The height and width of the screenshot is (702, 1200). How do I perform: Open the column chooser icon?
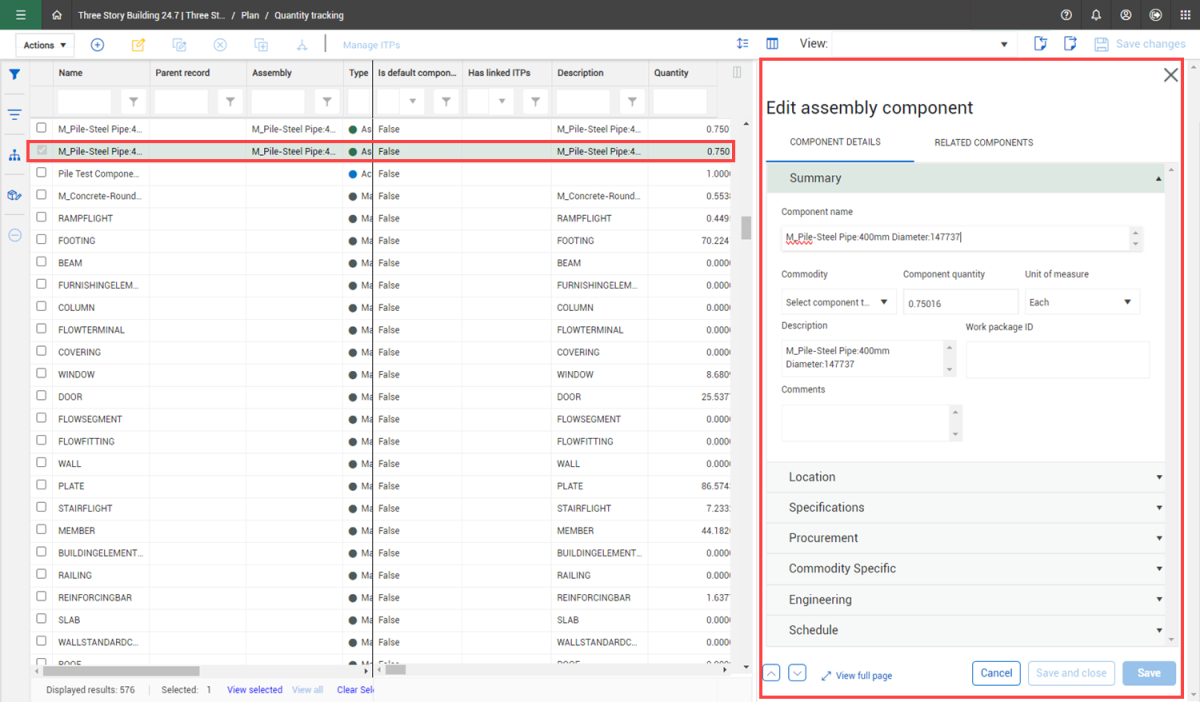[772, 44]
